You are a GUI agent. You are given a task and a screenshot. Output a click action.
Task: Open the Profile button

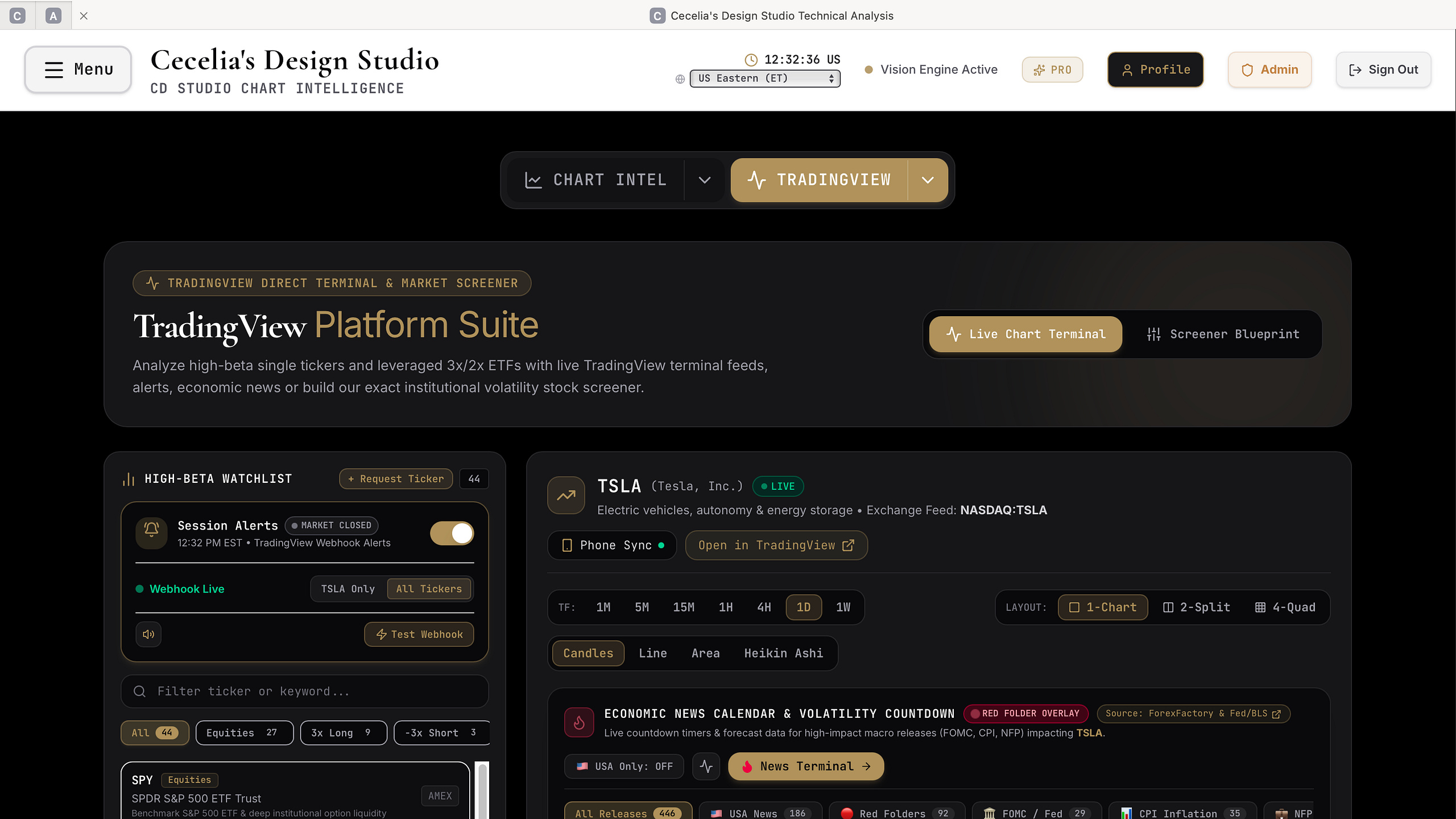click(x=1155, y=69)
